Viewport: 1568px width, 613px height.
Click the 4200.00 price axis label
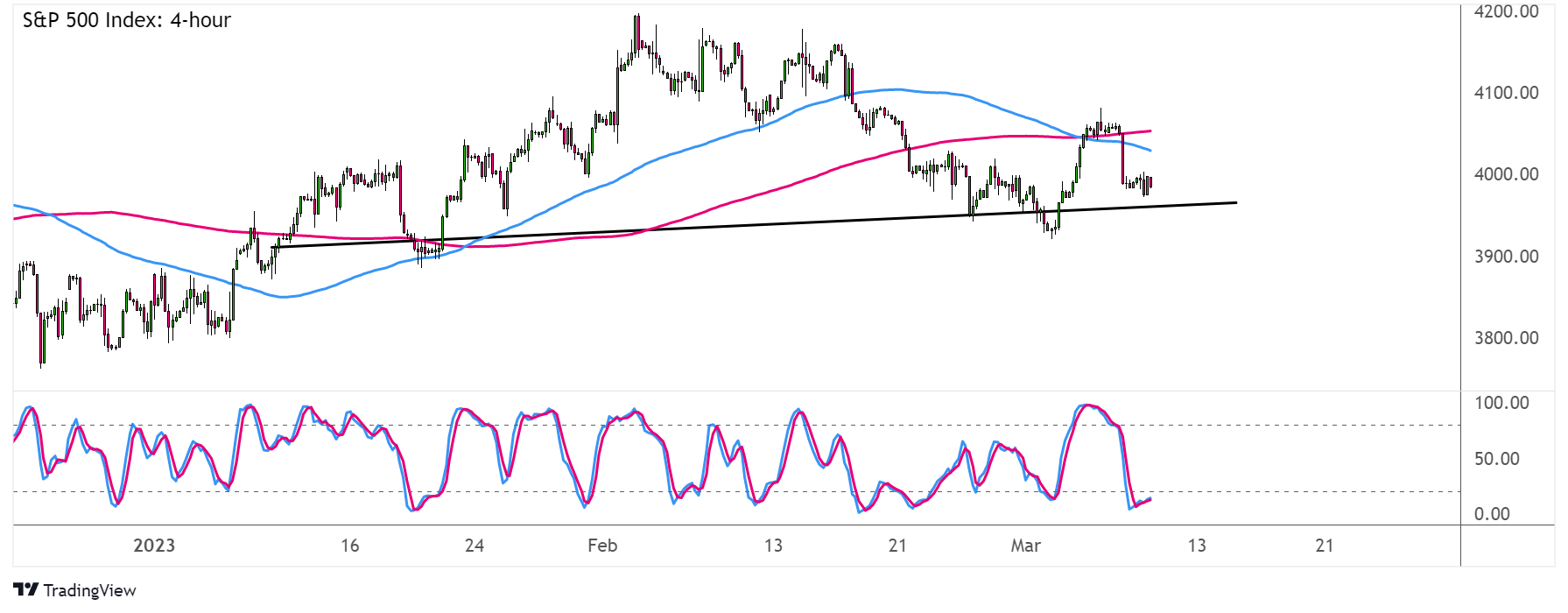pyautogui.click(x=1506, y=11)
